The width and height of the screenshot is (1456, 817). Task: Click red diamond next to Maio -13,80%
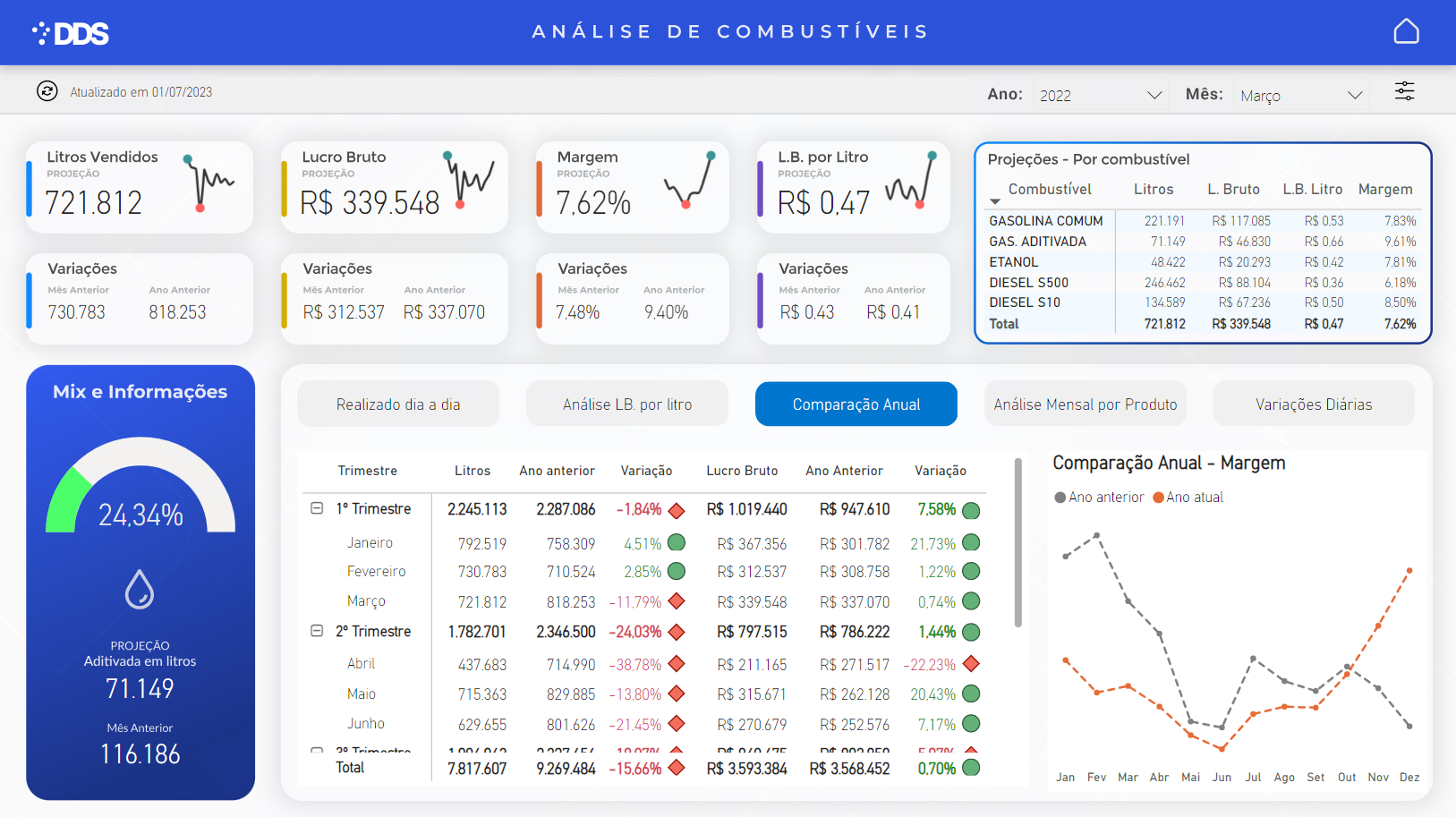(x=677, y=694)
